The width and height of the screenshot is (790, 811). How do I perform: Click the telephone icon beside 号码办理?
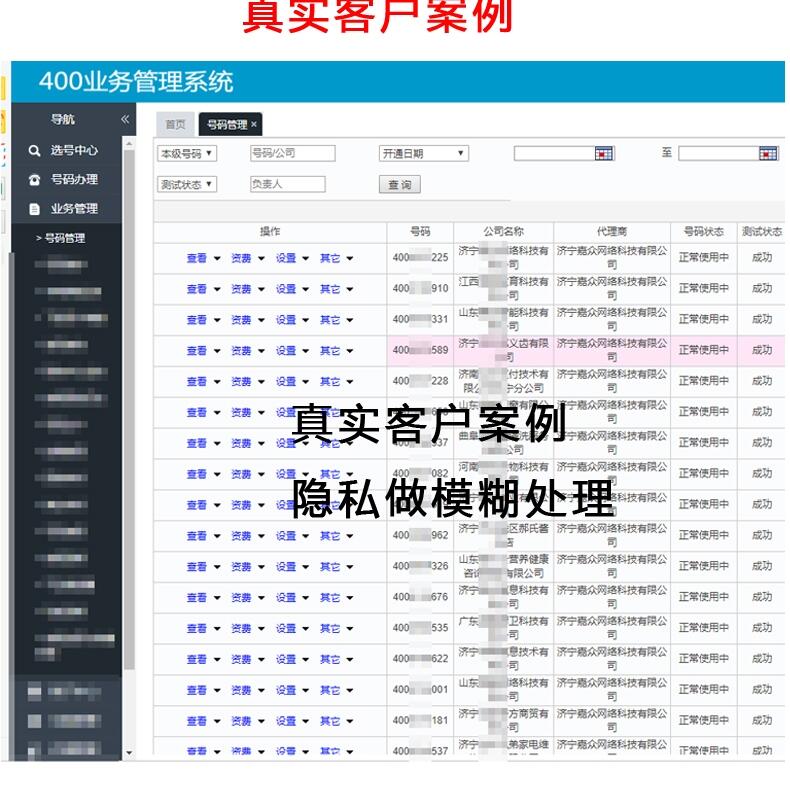pos(34,180)
